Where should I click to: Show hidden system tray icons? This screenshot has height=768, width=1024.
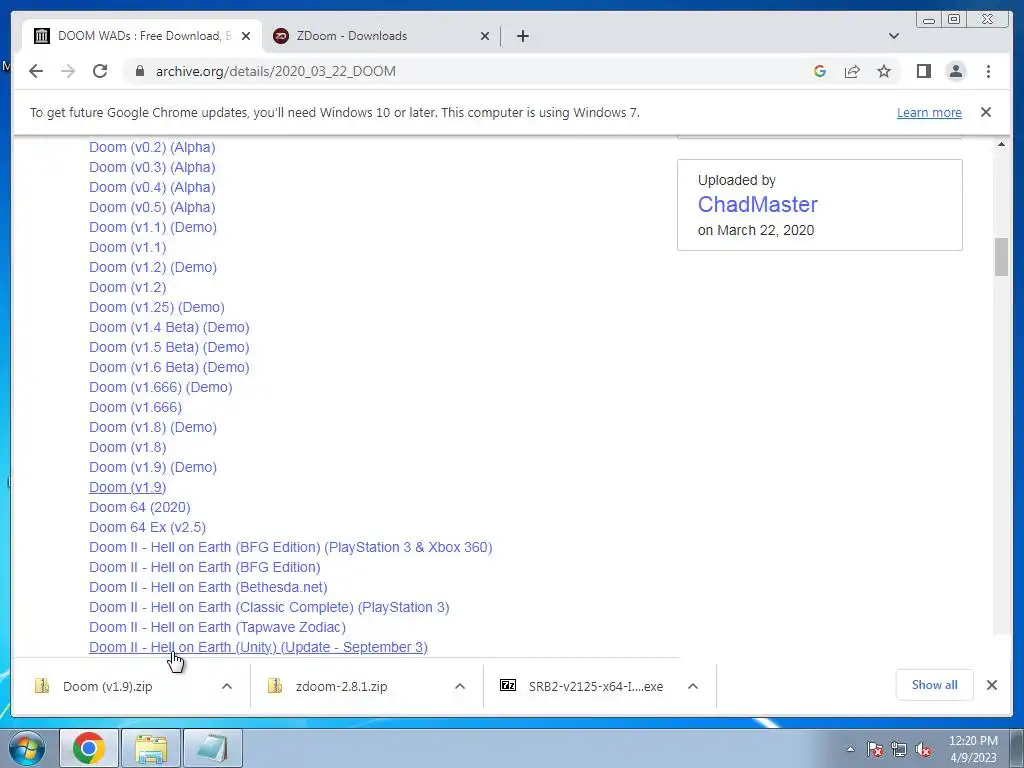pos(850,749)
